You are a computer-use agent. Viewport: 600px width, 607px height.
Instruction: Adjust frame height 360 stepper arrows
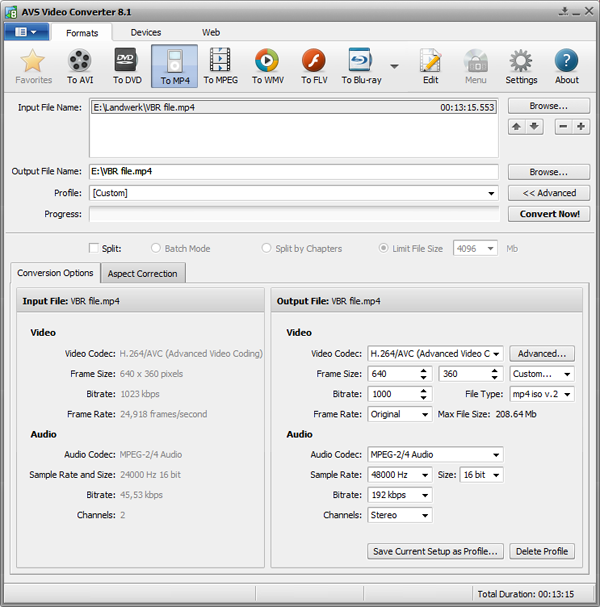pyautogui.click(x=495, y=374)
